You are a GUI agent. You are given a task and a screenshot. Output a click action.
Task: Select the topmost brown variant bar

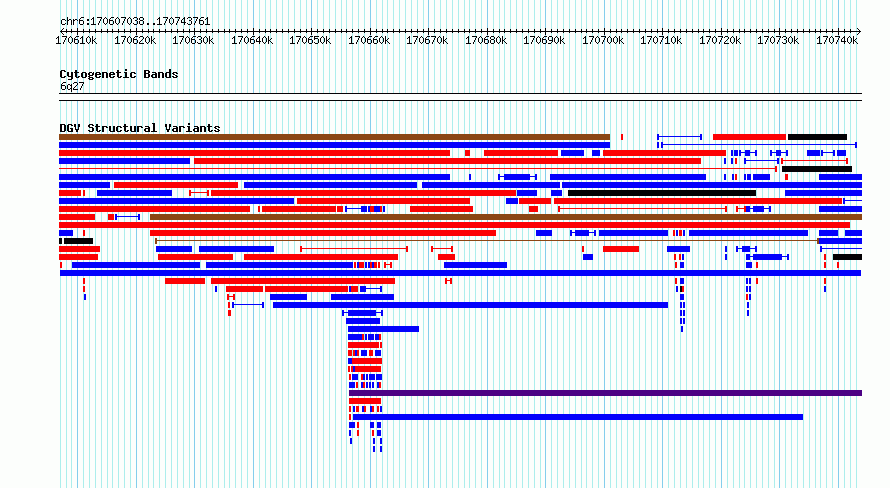[334, 137]
